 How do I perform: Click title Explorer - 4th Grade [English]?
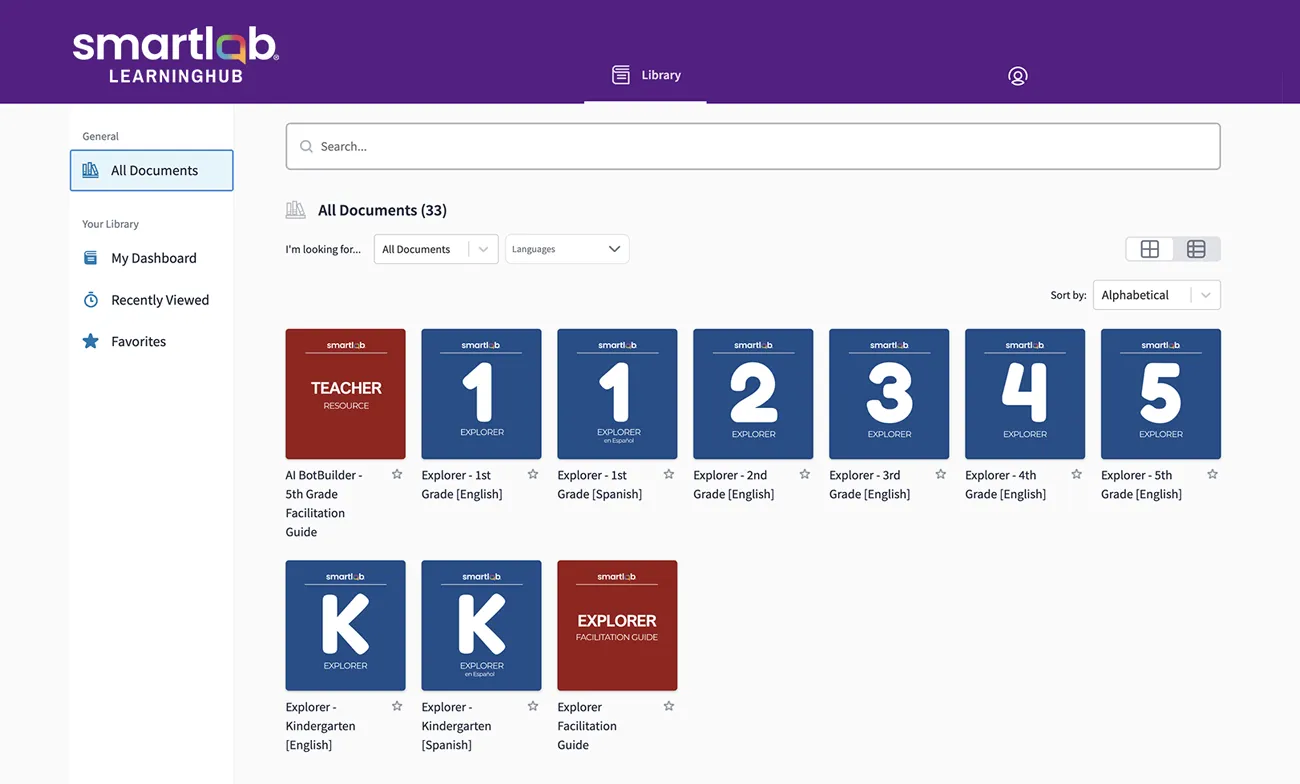click(x=1006, y=484)
